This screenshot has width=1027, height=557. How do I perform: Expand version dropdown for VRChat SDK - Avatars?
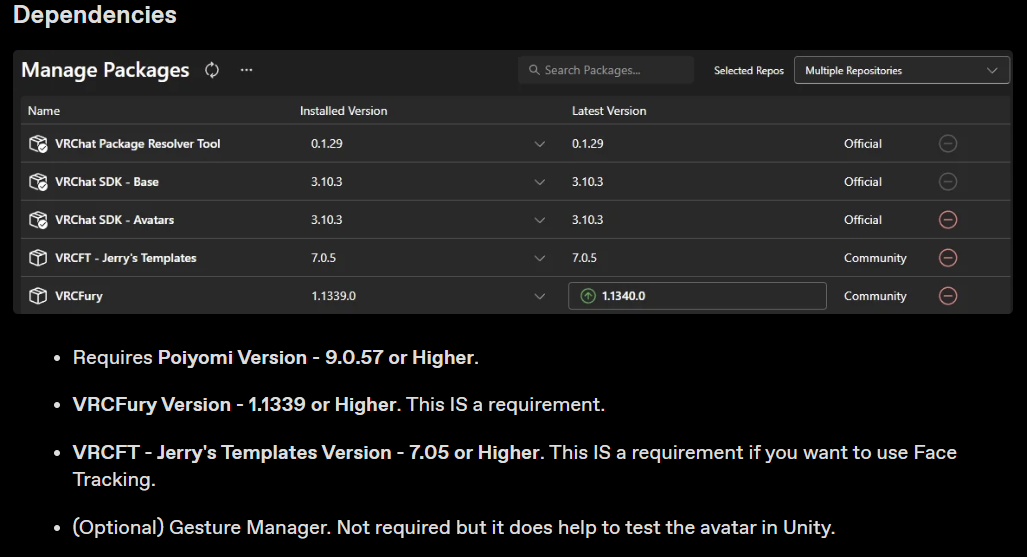pyautogui.click(x=540, y=220)
